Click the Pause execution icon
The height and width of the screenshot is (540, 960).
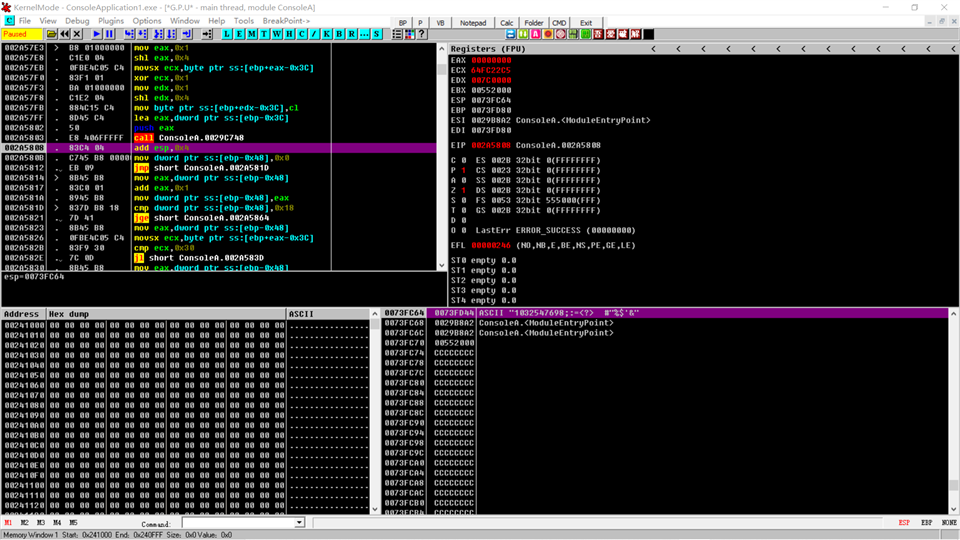click(x=110, y=34)
